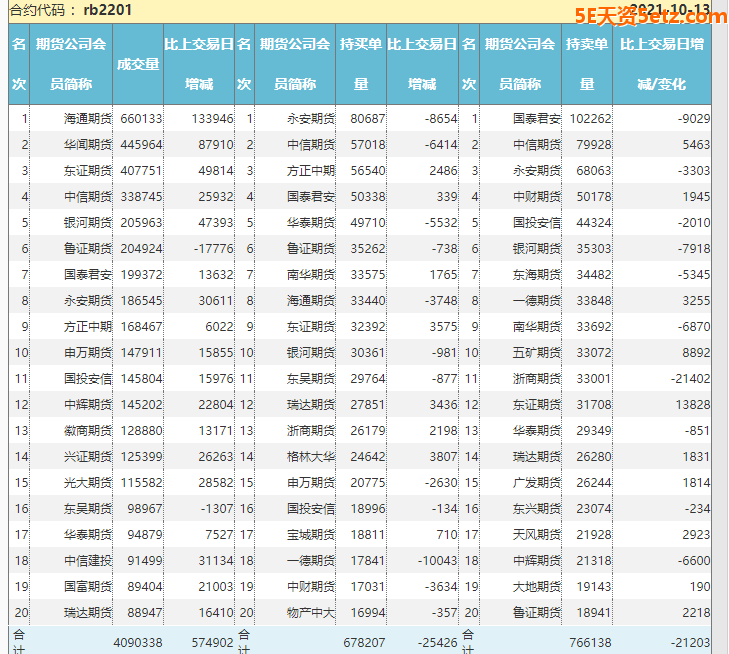Select 格林大华 row name
Viewport: 729px width, 654px height.
(x=311, y=457)
